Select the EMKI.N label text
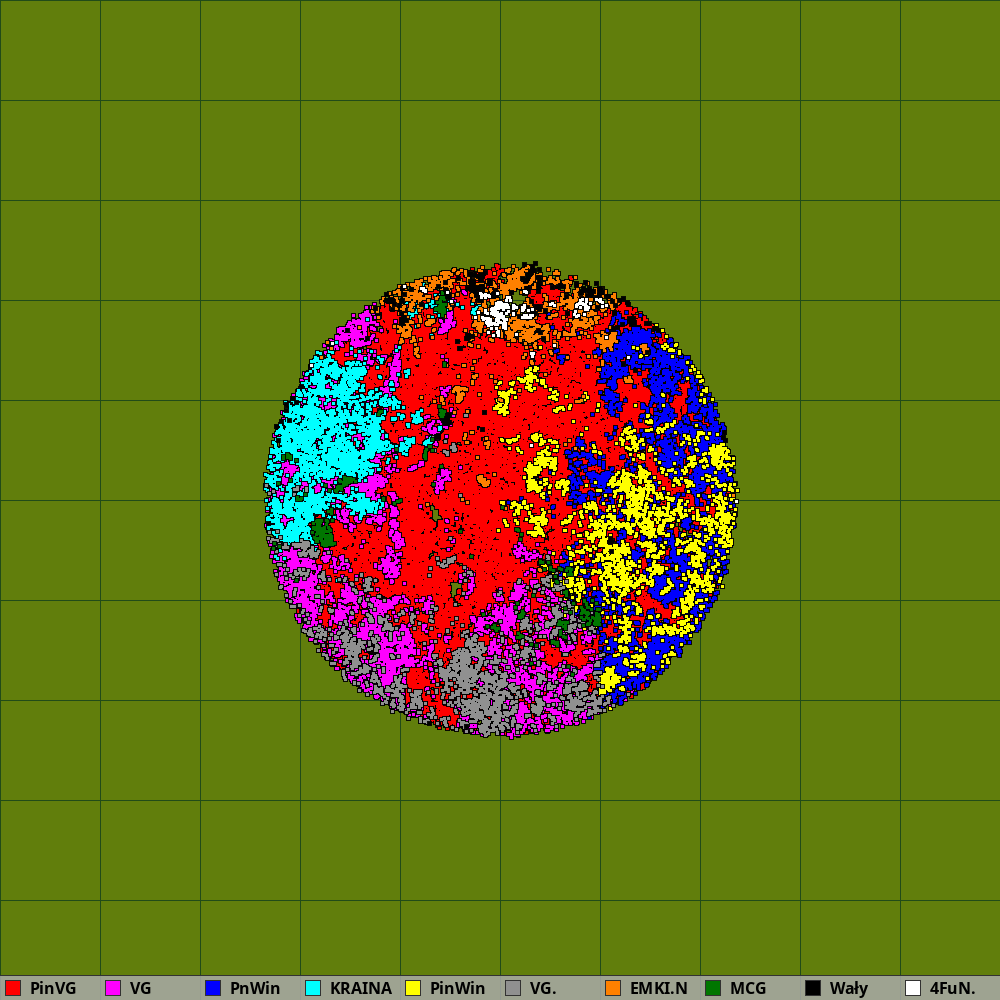Viewport: 1000px width, 1000px height. coord(658,988)
